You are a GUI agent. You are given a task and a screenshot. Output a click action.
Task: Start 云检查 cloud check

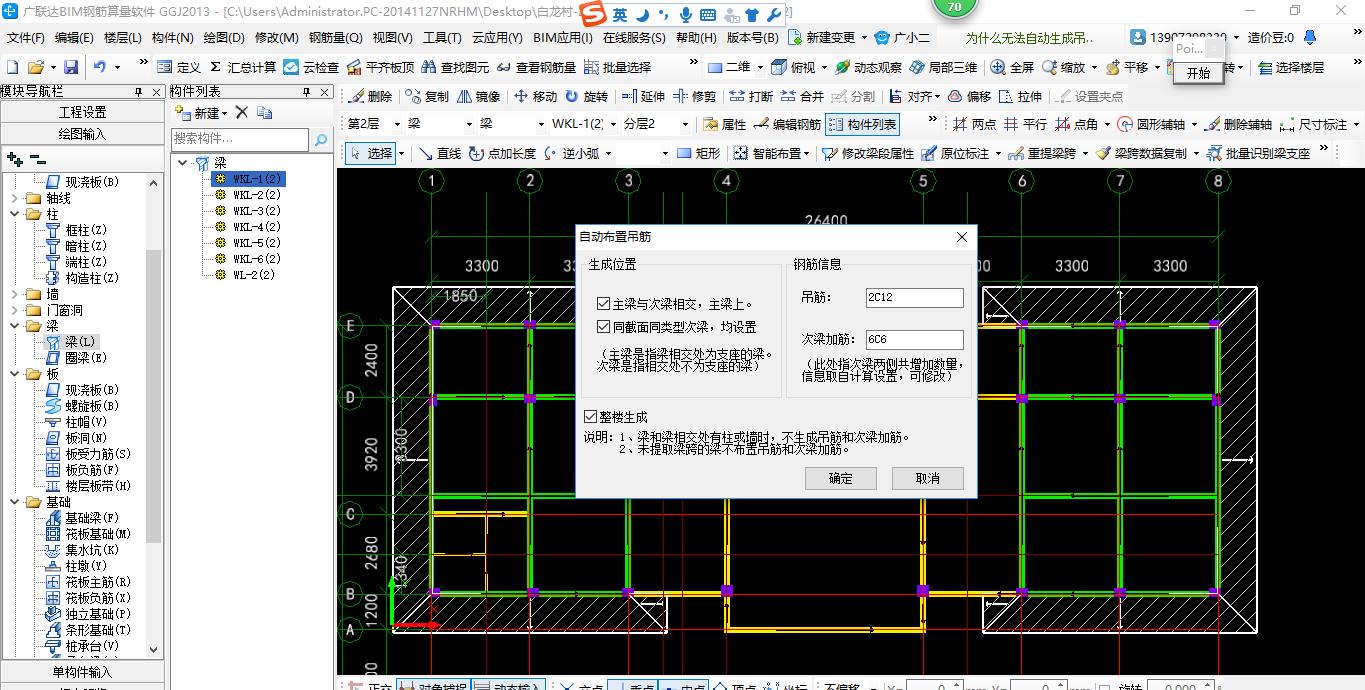[x=311, y=67]
